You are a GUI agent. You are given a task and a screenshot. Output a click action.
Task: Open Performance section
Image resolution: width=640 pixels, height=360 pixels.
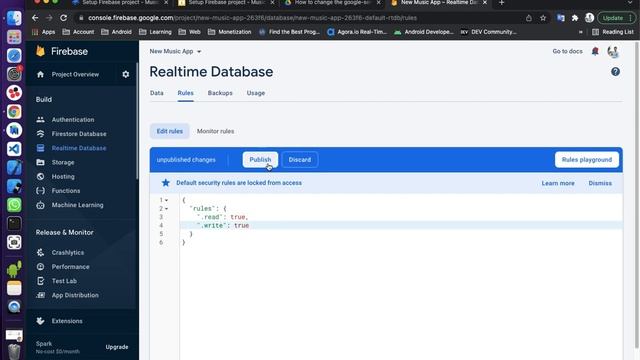point(70,267)
